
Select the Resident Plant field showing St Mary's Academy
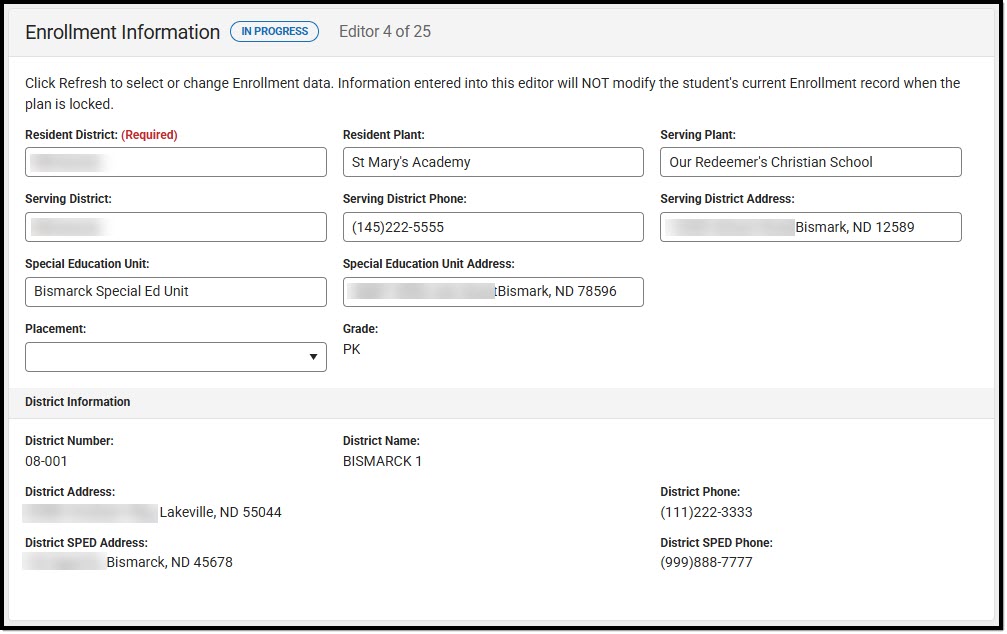pyautogui.click(x=492, y=162)
